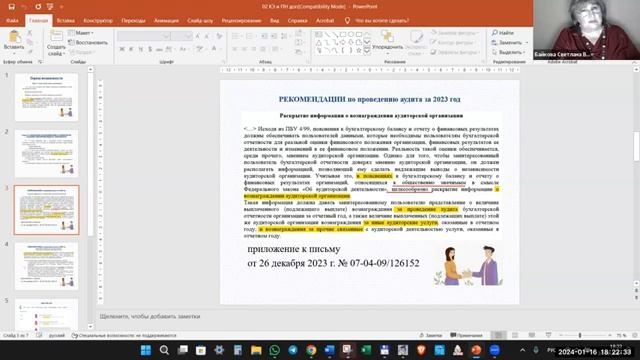
Task: Open the Windows Start menu
Action: pyautogui.click(x=146, y=350)
